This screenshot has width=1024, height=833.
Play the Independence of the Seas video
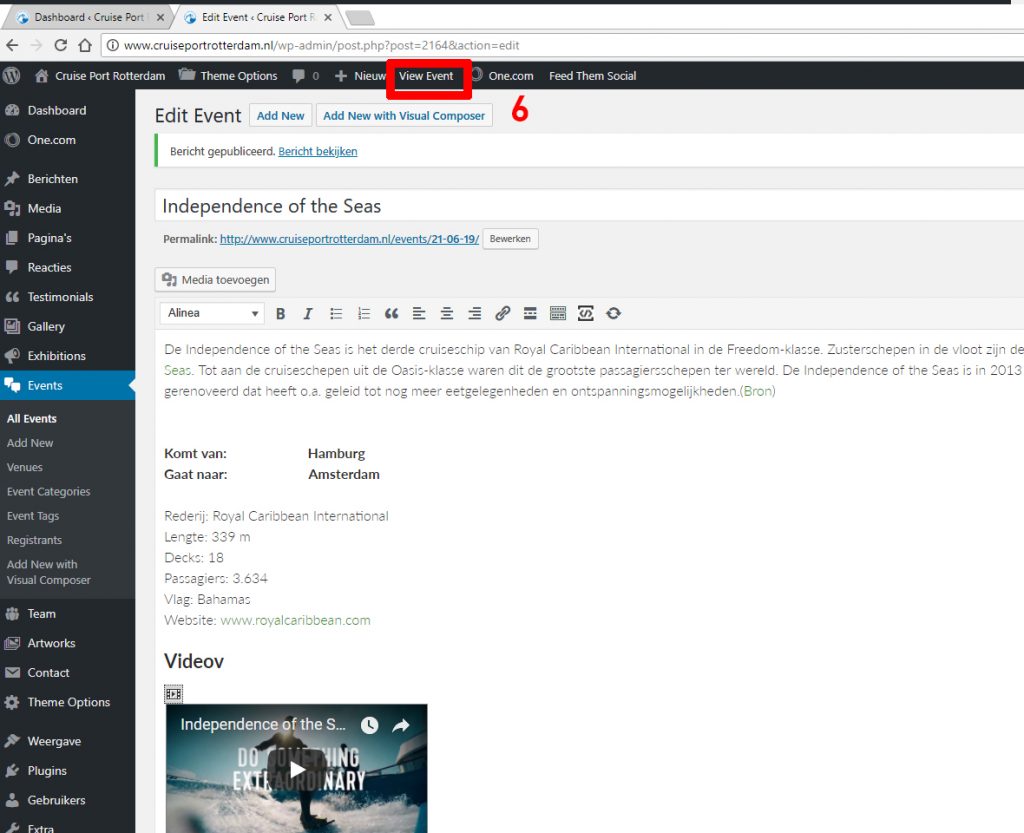tap(297, 769)
